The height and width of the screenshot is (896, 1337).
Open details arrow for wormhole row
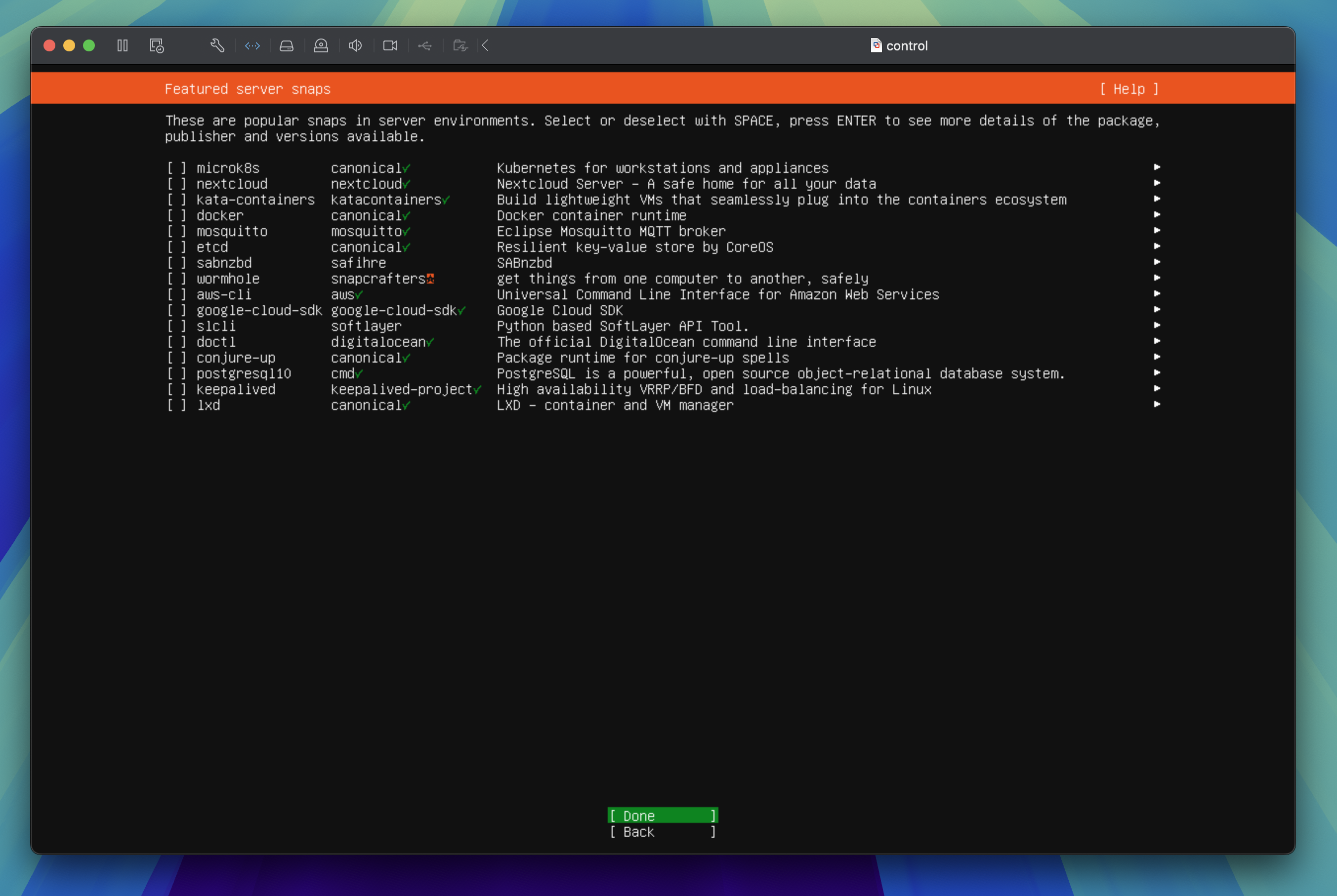pyautogui.click(x=1156, y=278)
